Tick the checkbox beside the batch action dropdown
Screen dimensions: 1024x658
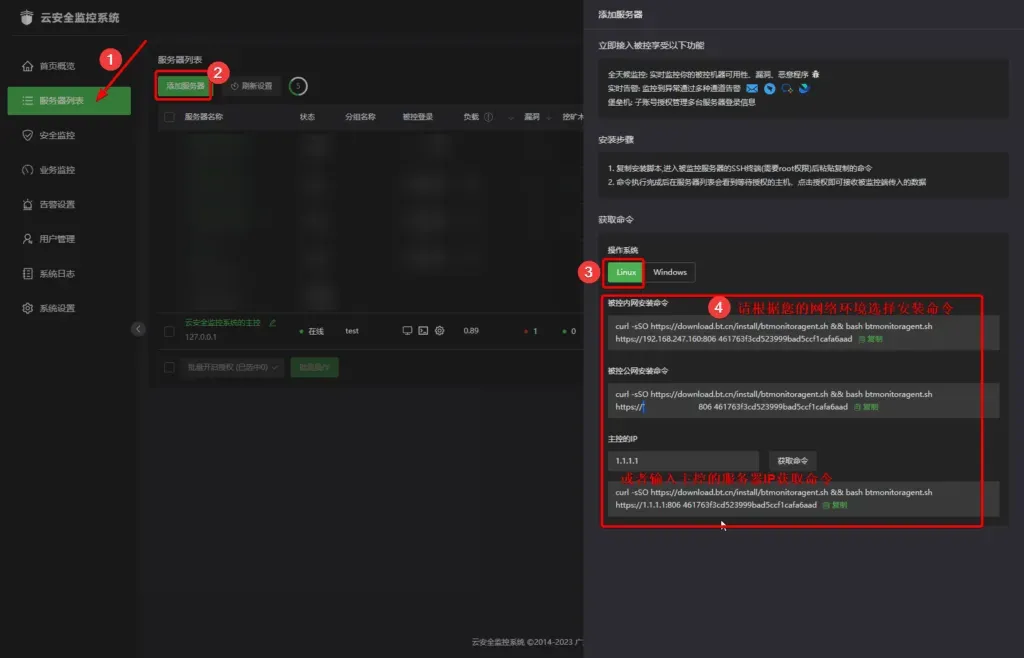pyautogui.click(x=169, y=367)
